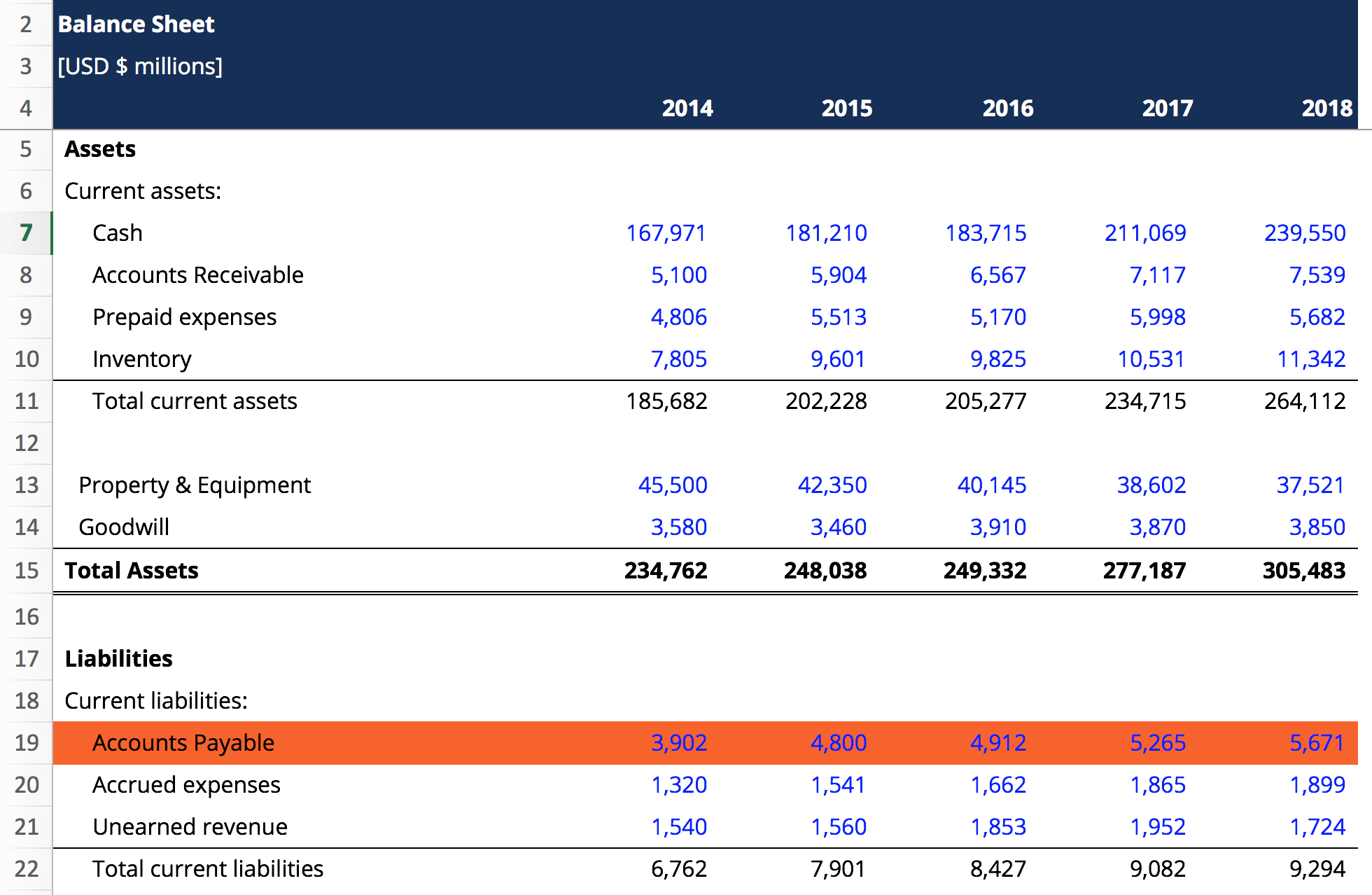1372x895 pixels.
Task: Select the Balance Sheet title cell
Action: (136, 25)
